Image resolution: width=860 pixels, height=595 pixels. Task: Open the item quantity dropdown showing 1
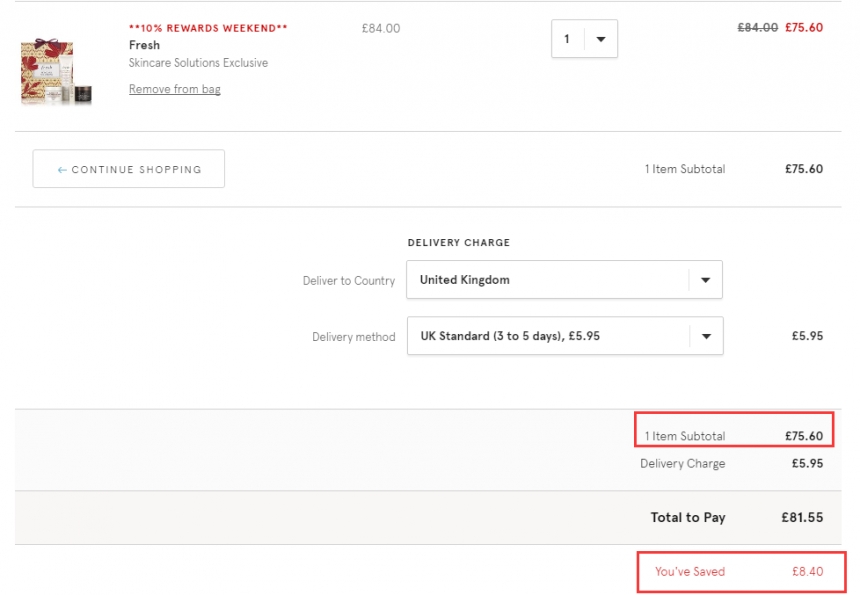[568, 40]
